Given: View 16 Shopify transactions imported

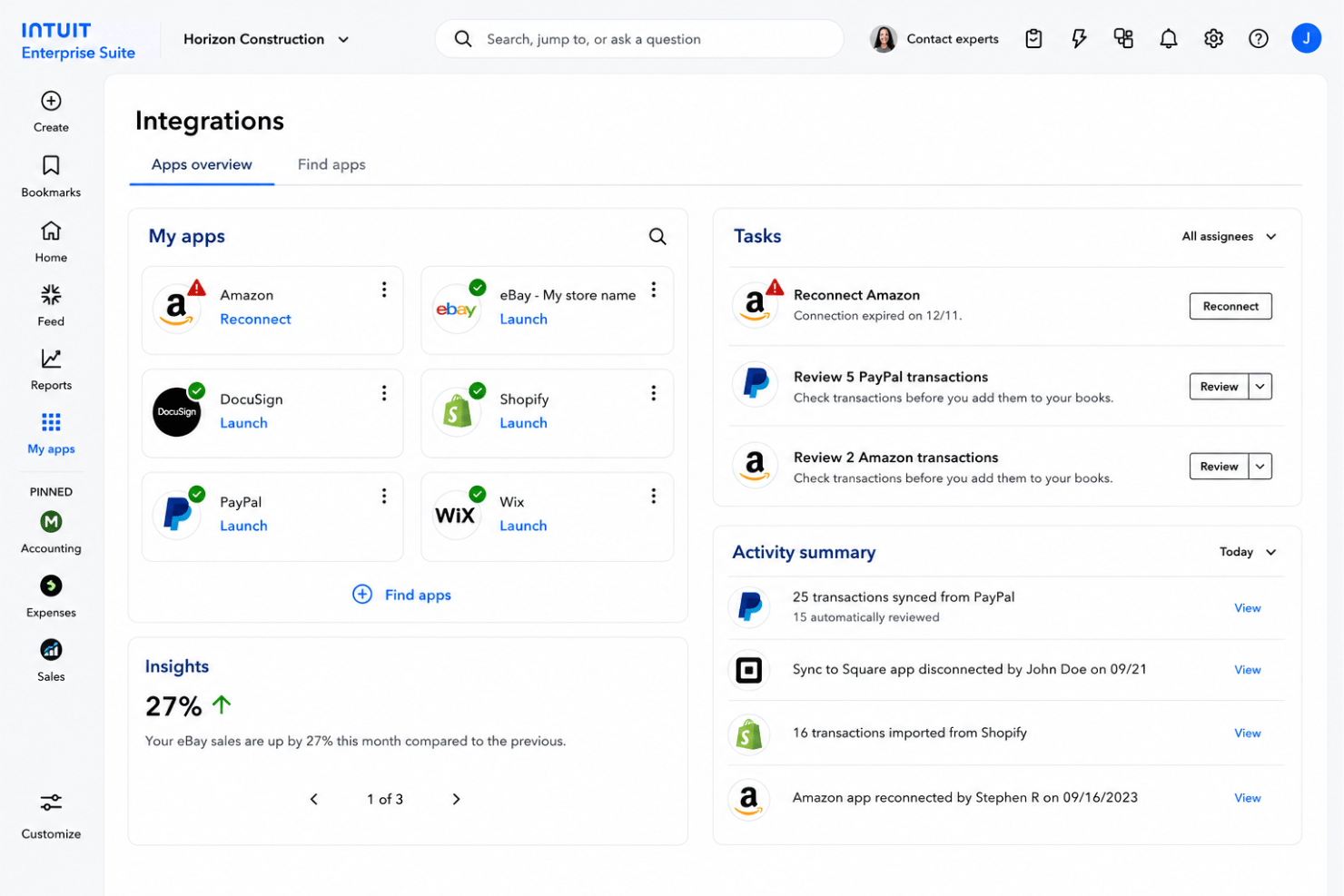Looking at the screenshot, I should (x=1247, y=734).
